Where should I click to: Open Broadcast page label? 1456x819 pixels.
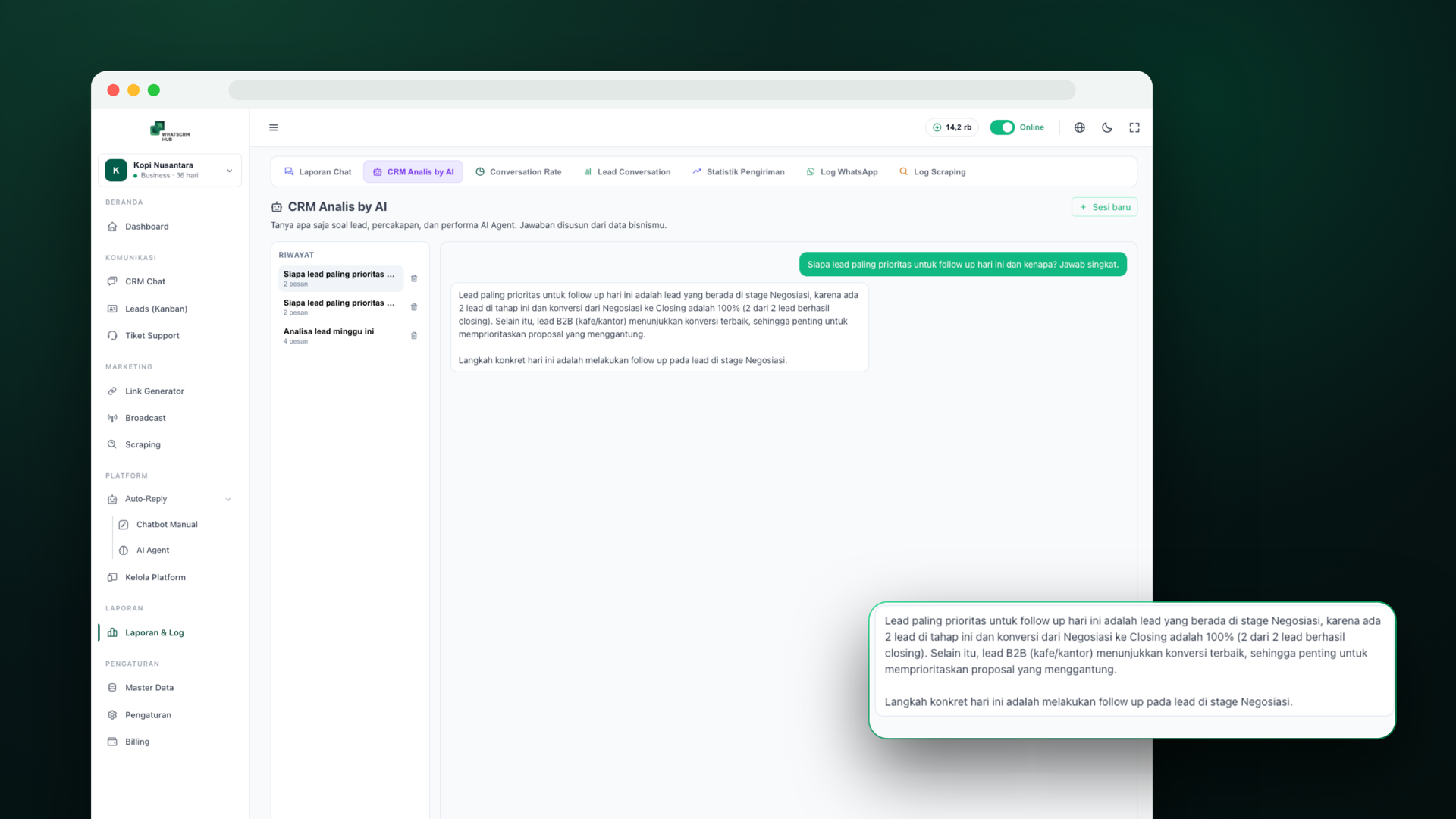[145, 418]
